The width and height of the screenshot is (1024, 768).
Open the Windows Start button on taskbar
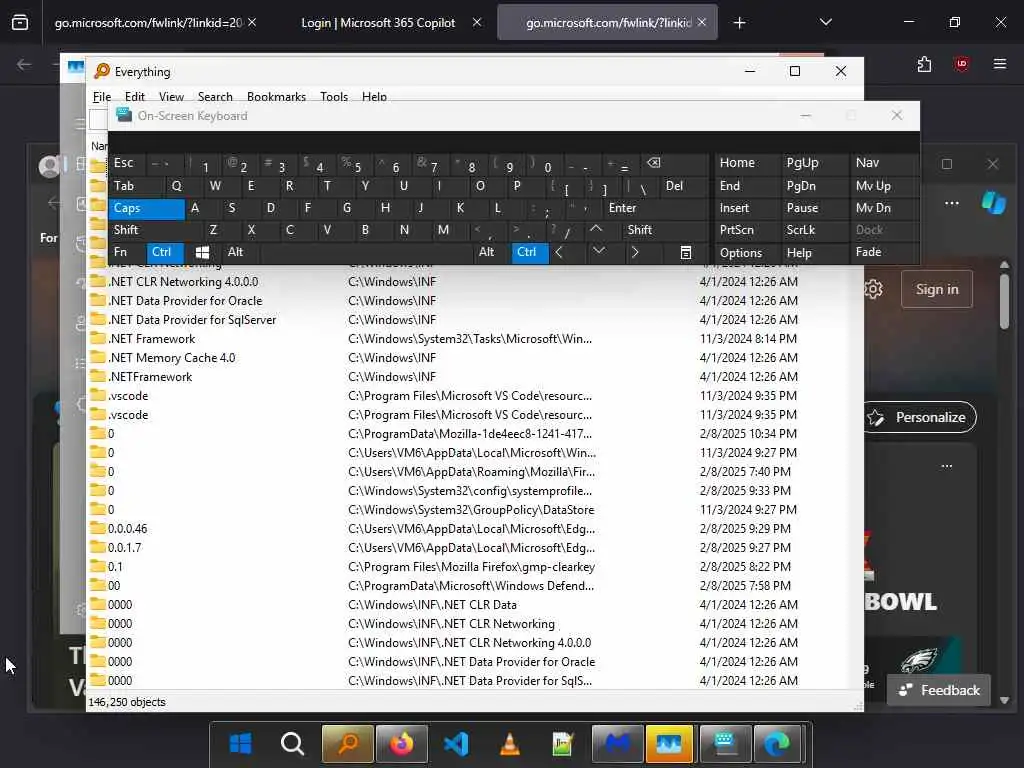[x=240, y=743]
